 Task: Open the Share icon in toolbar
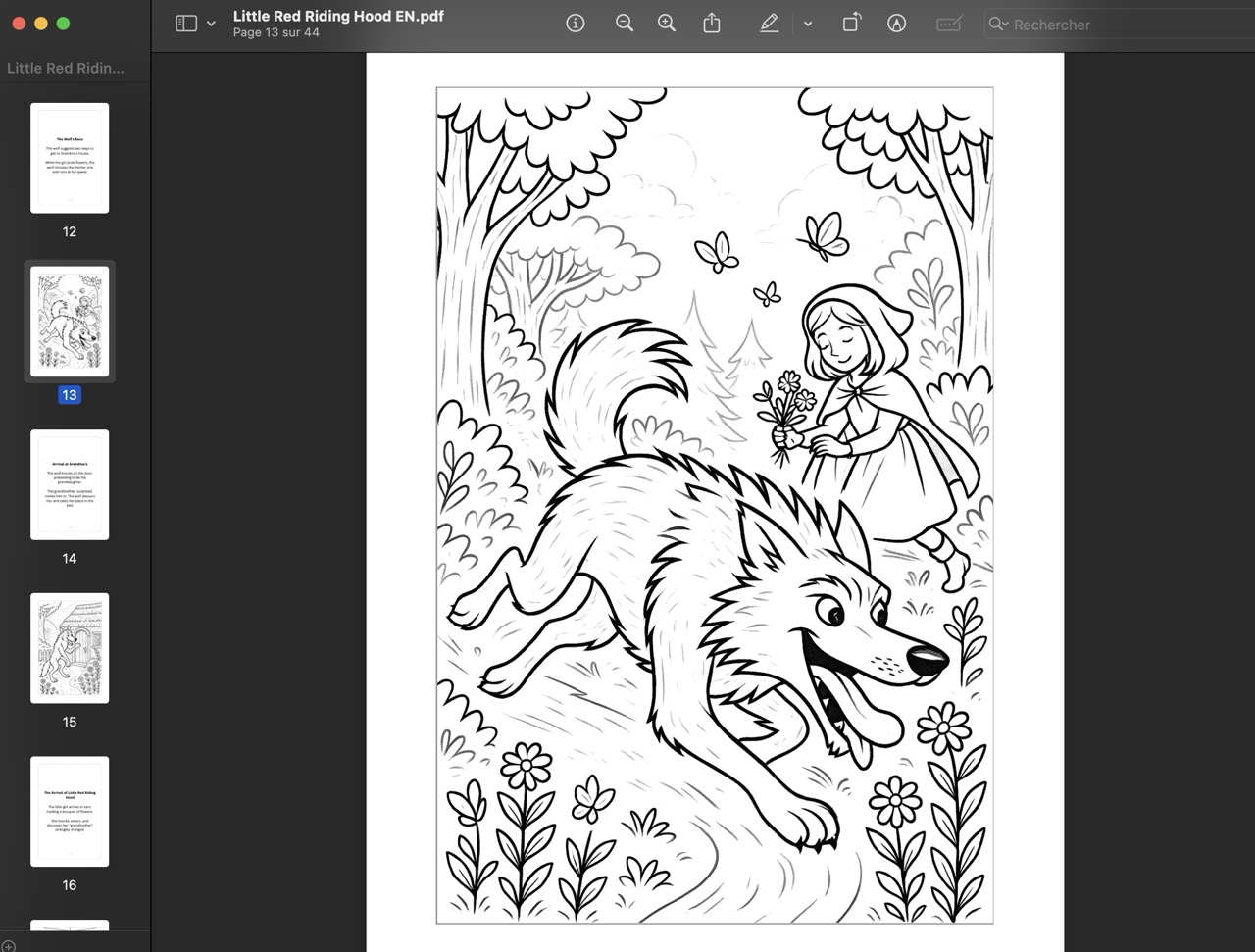coord(712,24)
